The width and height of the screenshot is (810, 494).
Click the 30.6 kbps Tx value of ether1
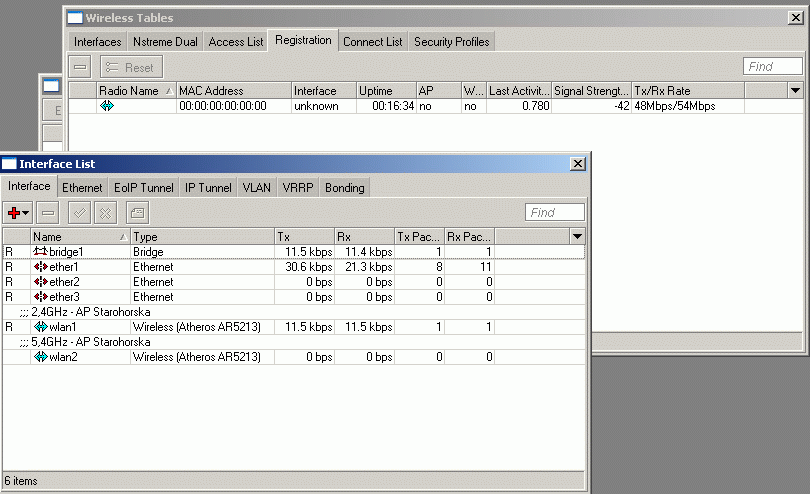click(309, 267)
